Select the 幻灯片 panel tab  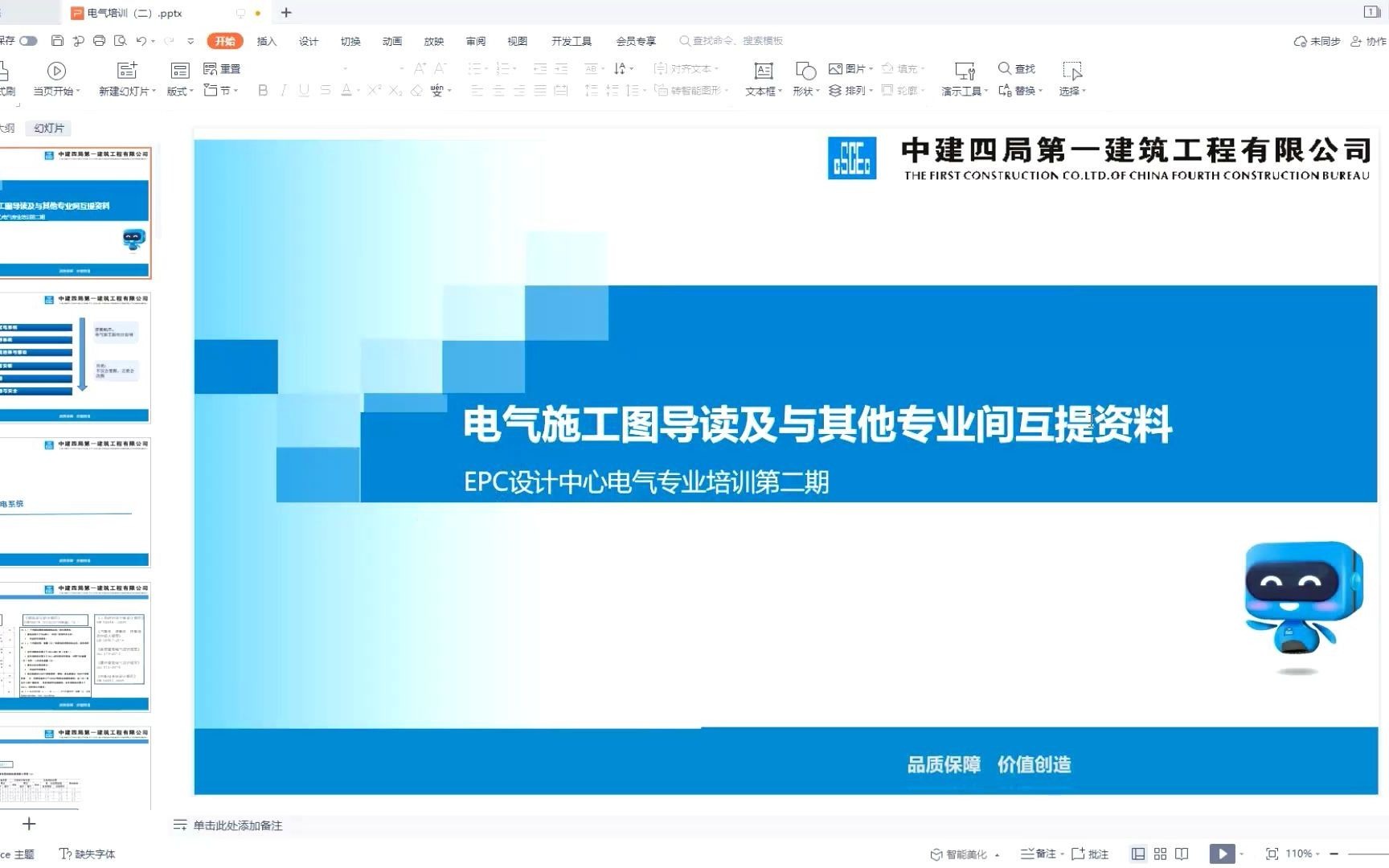pyautogui.click(x=49, y=128)
